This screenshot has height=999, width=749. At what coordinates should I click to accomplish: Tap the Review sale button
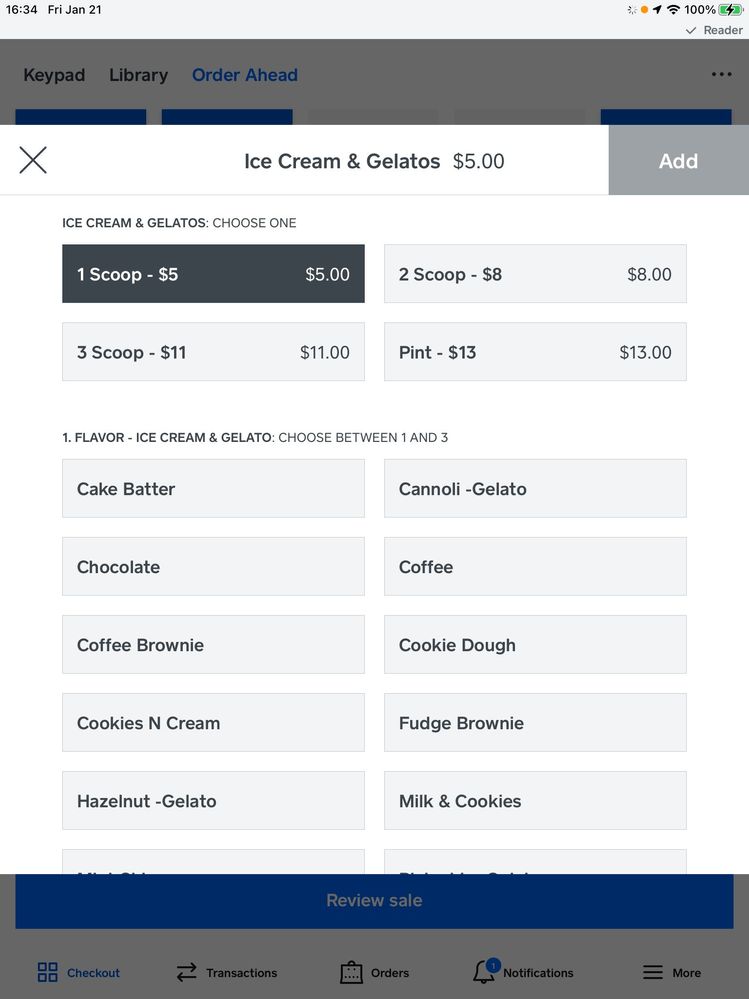pyautogui.click(x=374, y=900)
